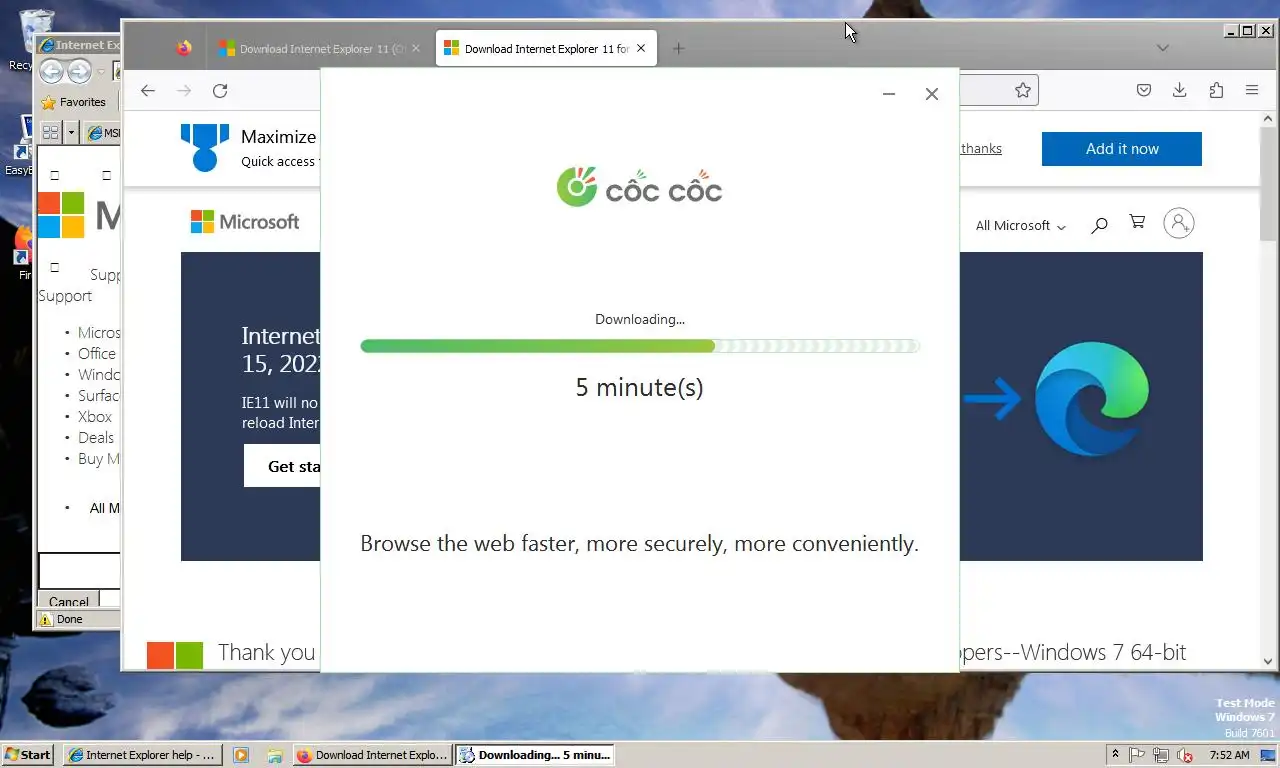Click Quick Tabs icon in Internet Explorer
Viewport: 1280px width, 768px height.
[x=51, y=132]
